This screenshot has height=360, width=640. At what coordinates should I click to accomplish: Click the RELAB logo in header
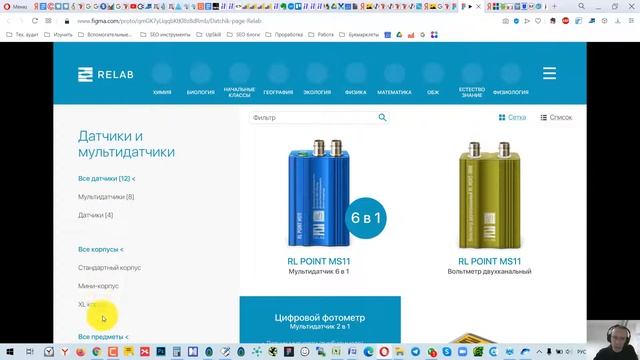[x=106, y=75]
